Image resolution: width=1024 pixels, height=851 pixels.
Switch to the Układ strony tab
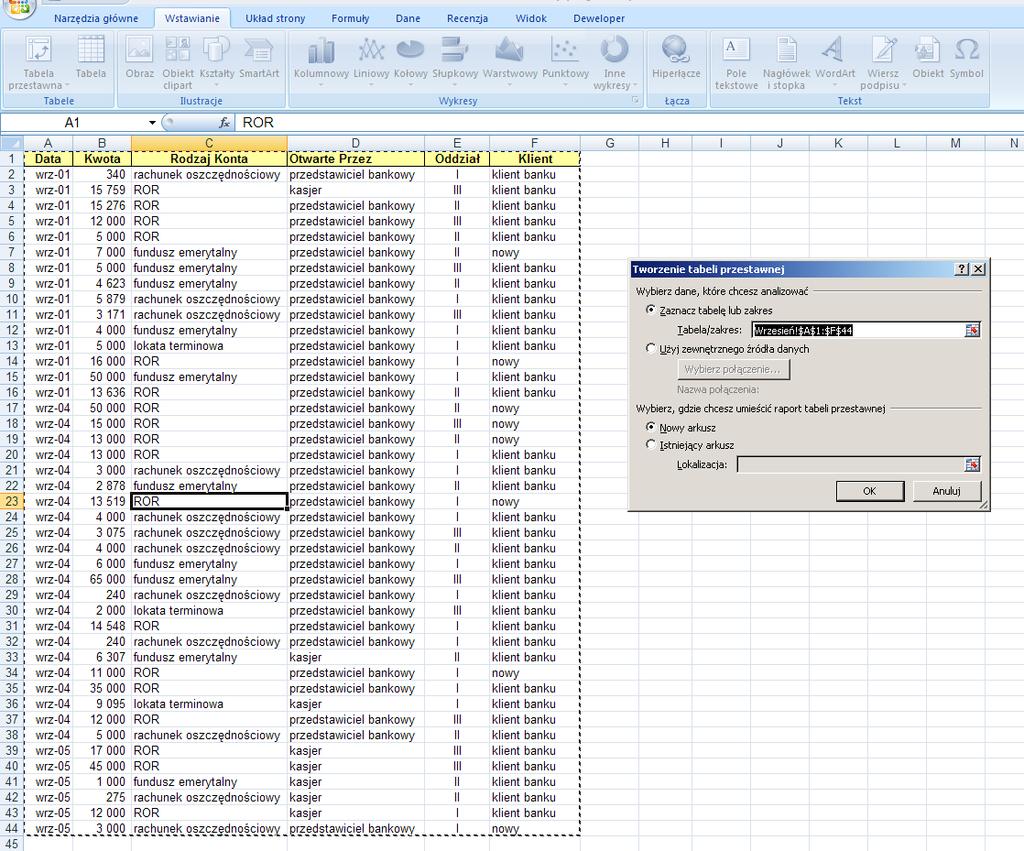pyautogui.click(x=275, y=18)
